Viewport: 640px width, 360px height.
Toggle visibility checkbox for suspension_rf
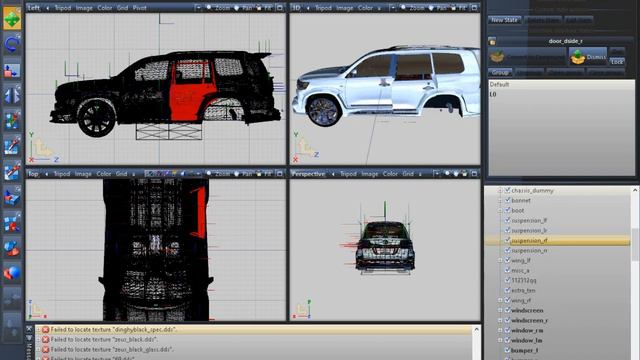(507, 240)
